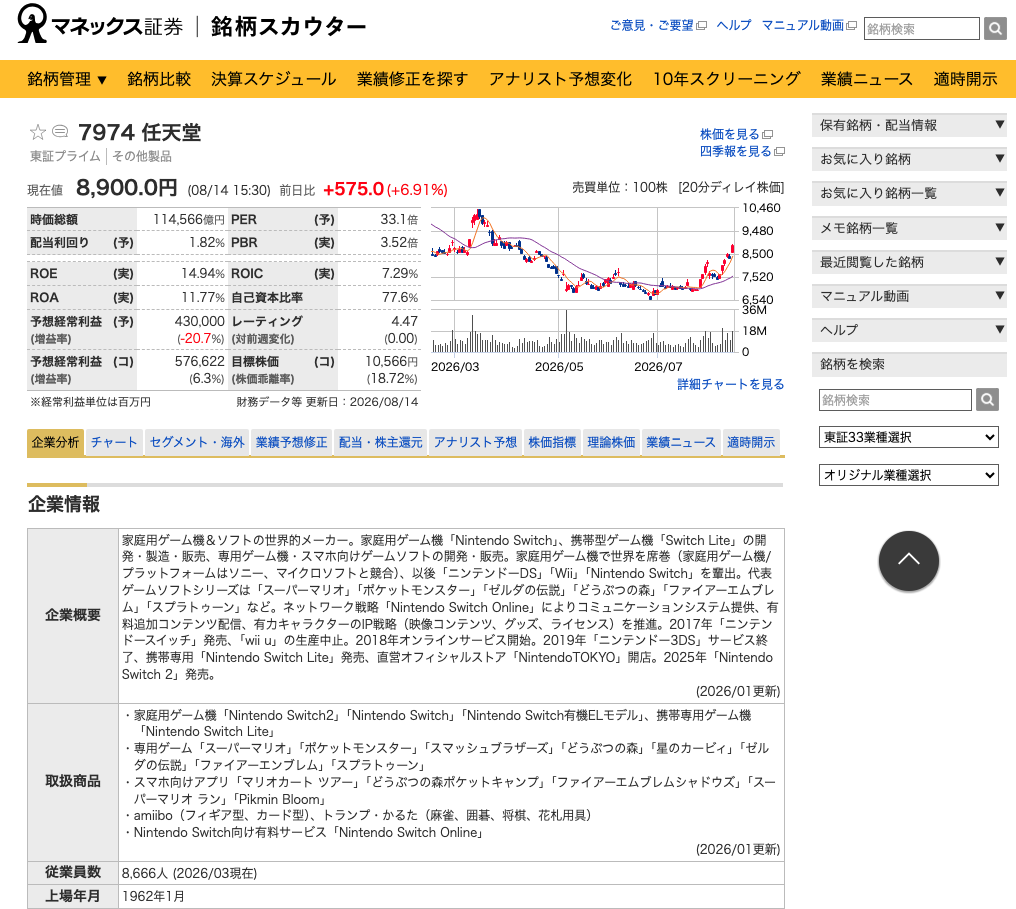Open external link icon beside ご意見・ご要望
Image resolution: width=1016 pixels, height=909 pixels.
coord(701,26)
